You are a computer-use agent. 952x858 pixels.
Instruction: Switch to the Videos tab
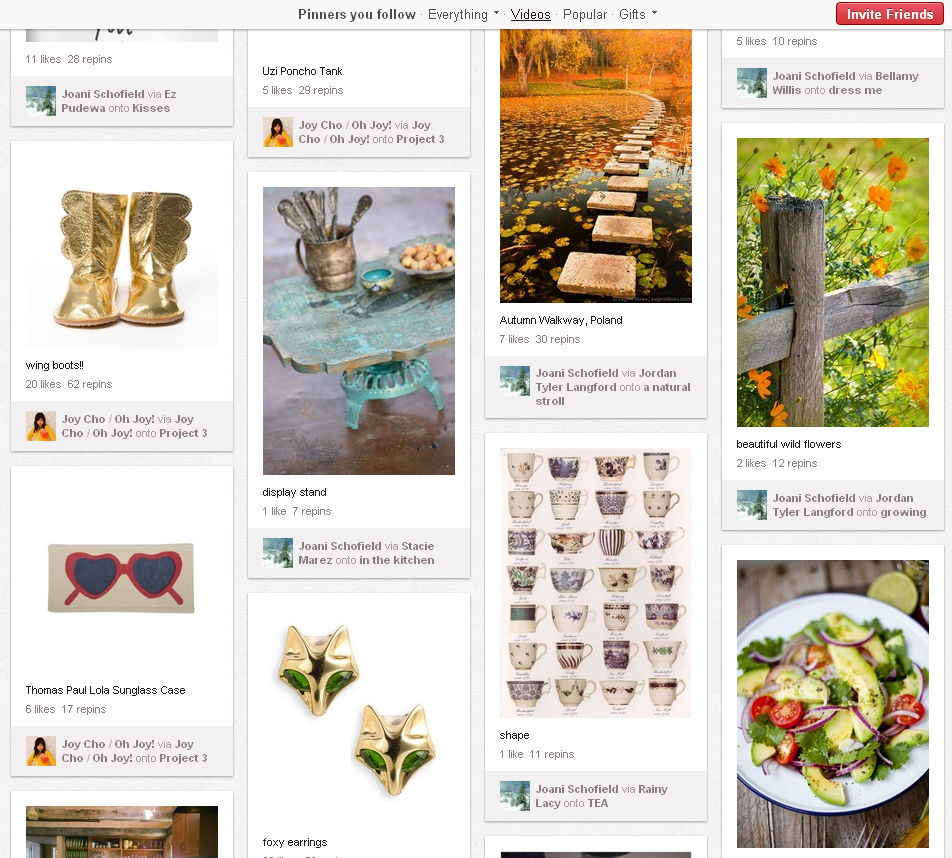click(530, 14)
